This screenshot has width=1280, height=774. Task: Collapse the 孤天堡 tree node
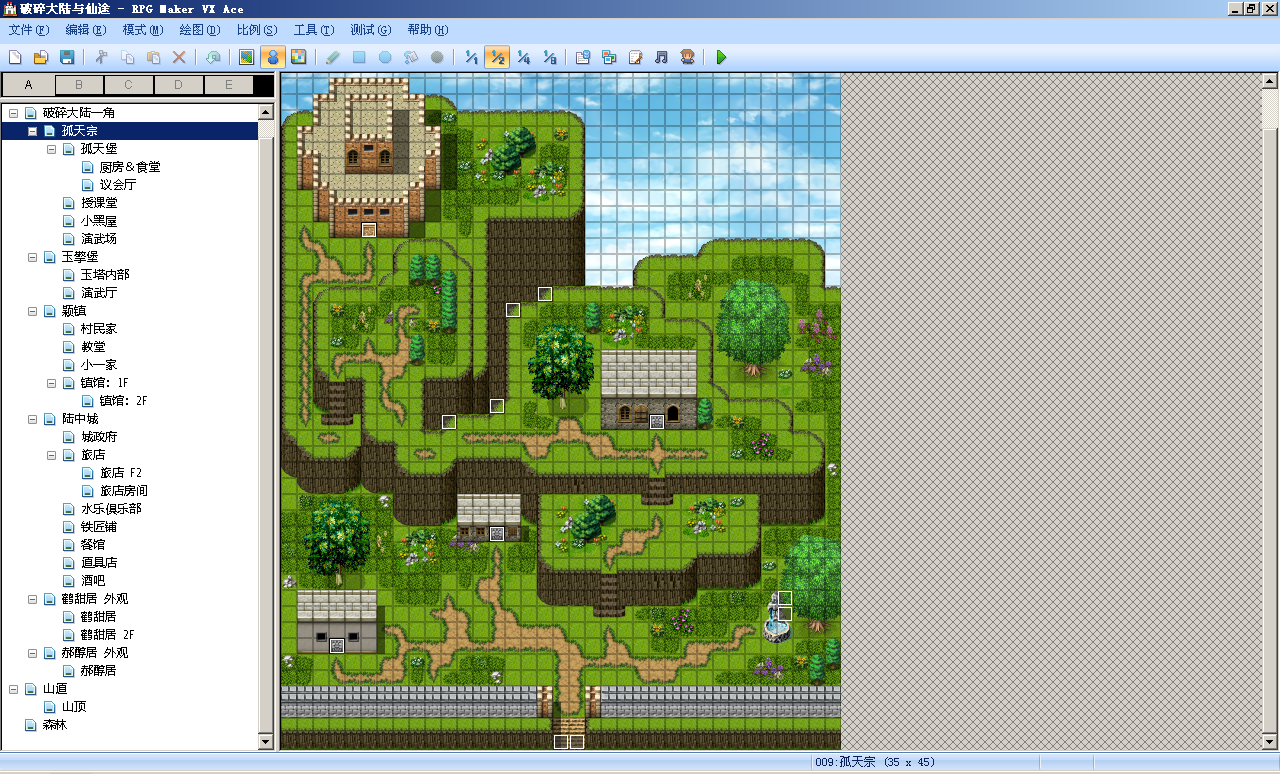point(51,149)
